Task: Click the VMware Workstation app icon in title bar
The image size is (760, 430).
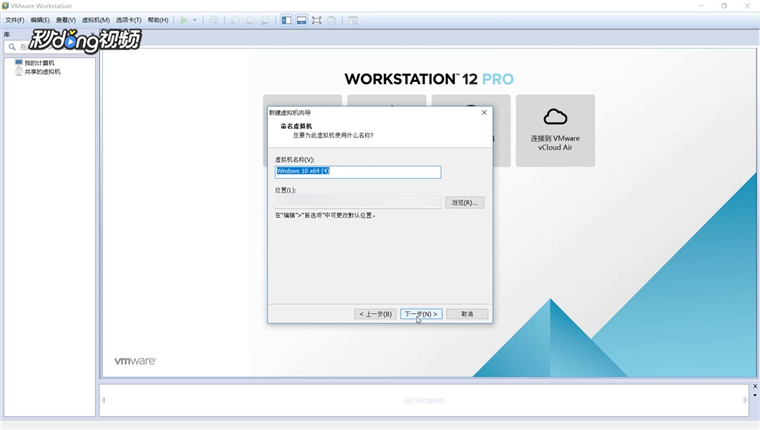Action: 5,6
